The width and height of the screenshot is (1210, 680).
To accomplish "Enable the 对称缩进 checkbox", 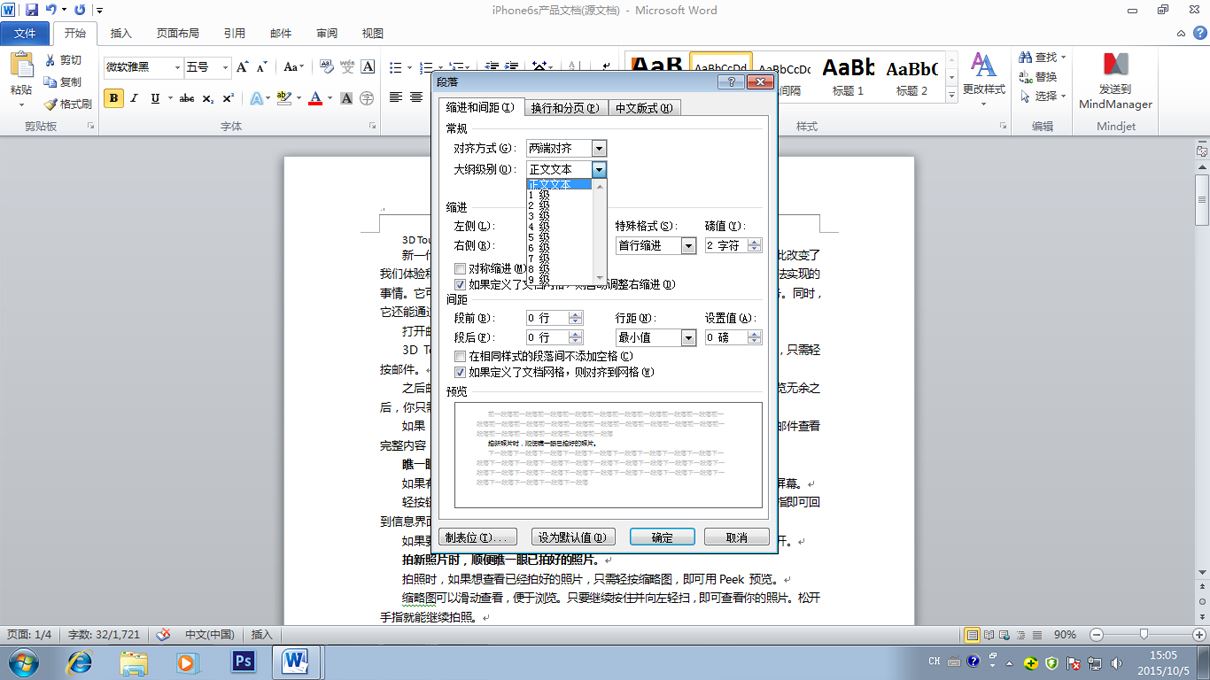I will click(460, 269).
